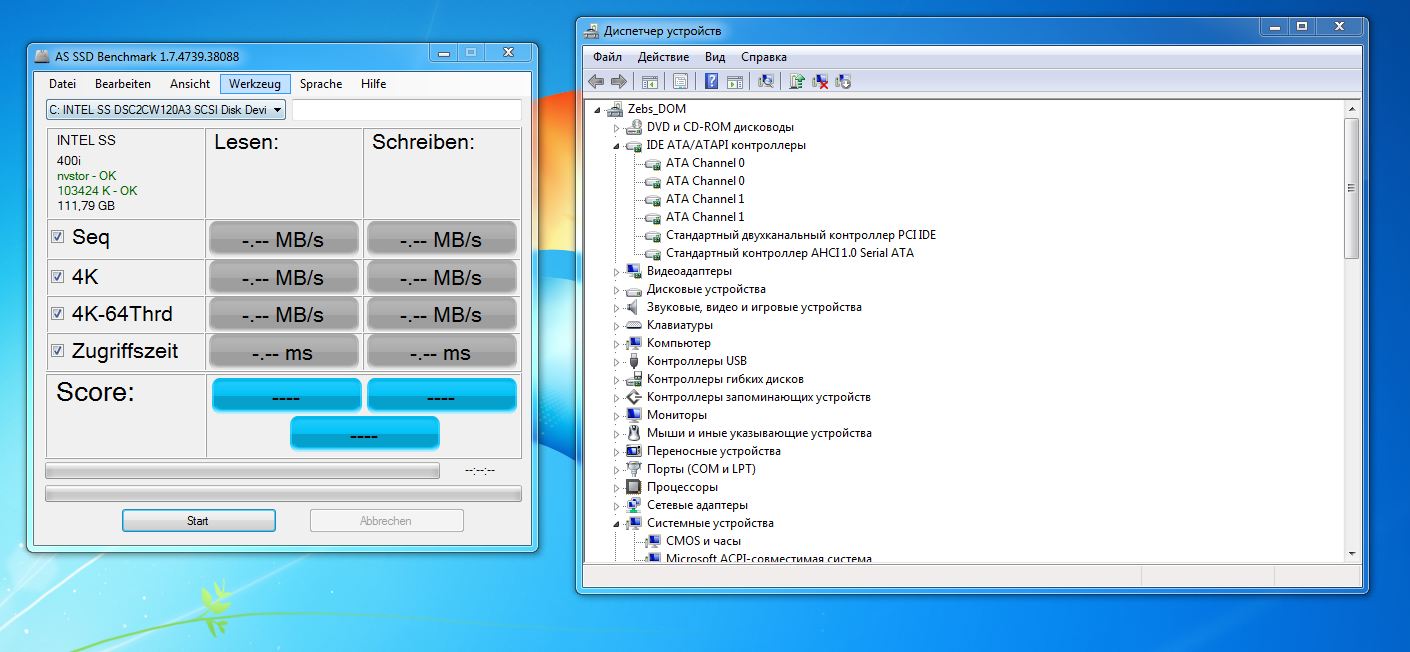Click show/hide console tree icon
The image size is (1410, 652).
pos(649,82)
